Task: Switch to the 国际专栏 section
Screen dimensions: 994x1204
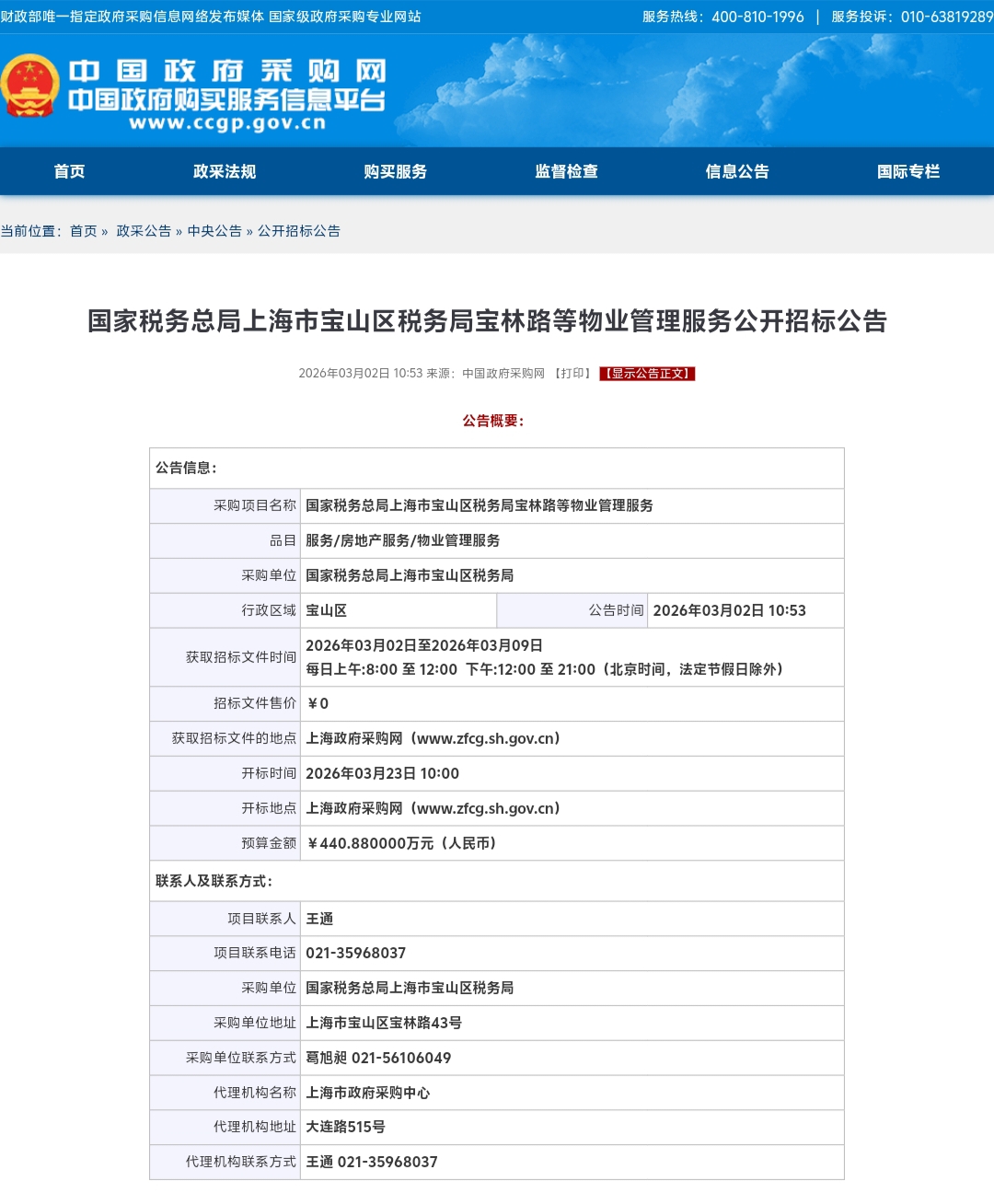Action: click(907, 171)
